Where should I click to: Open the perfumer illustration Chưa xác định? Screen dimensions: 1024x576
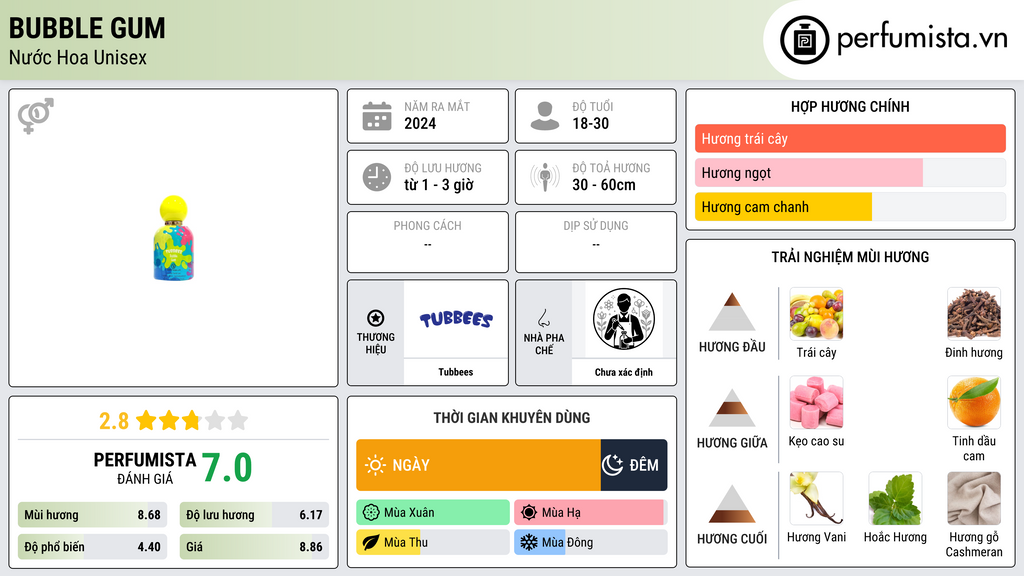(x=624, y=319)
